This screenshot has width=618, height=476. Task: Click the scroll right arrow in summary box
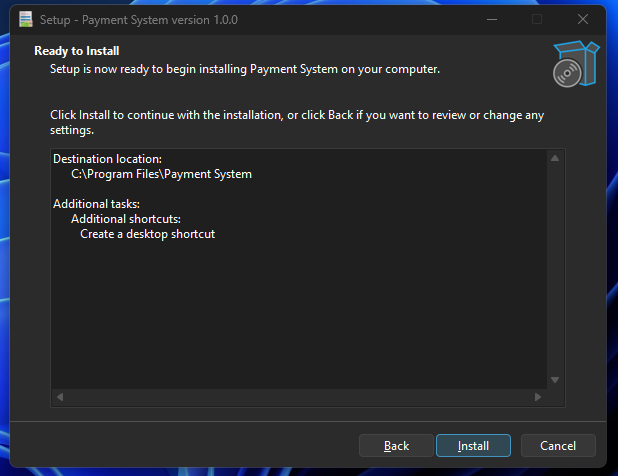[537, 398]
